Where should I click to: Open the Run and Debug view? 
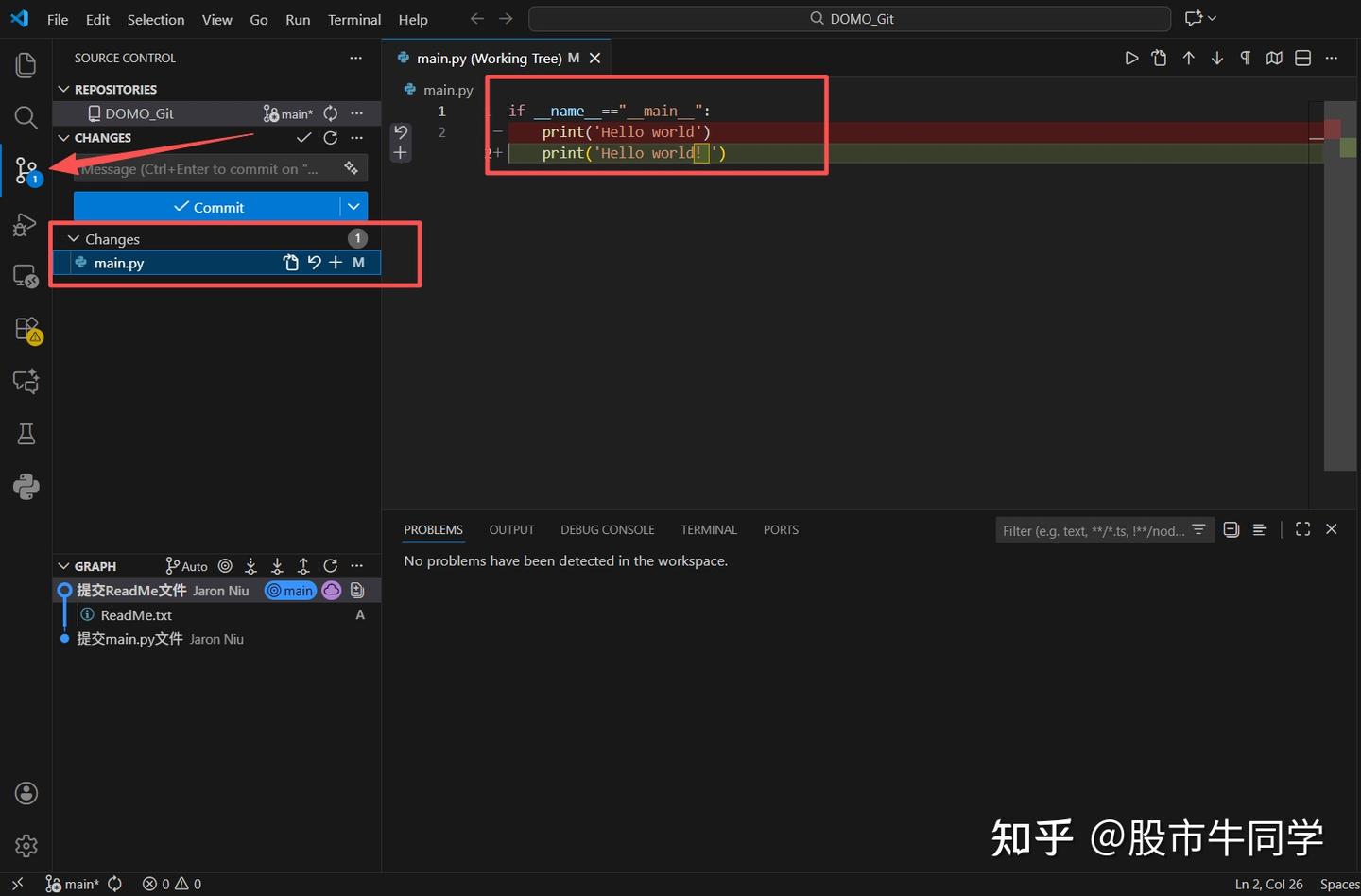[x=26, y=225]
